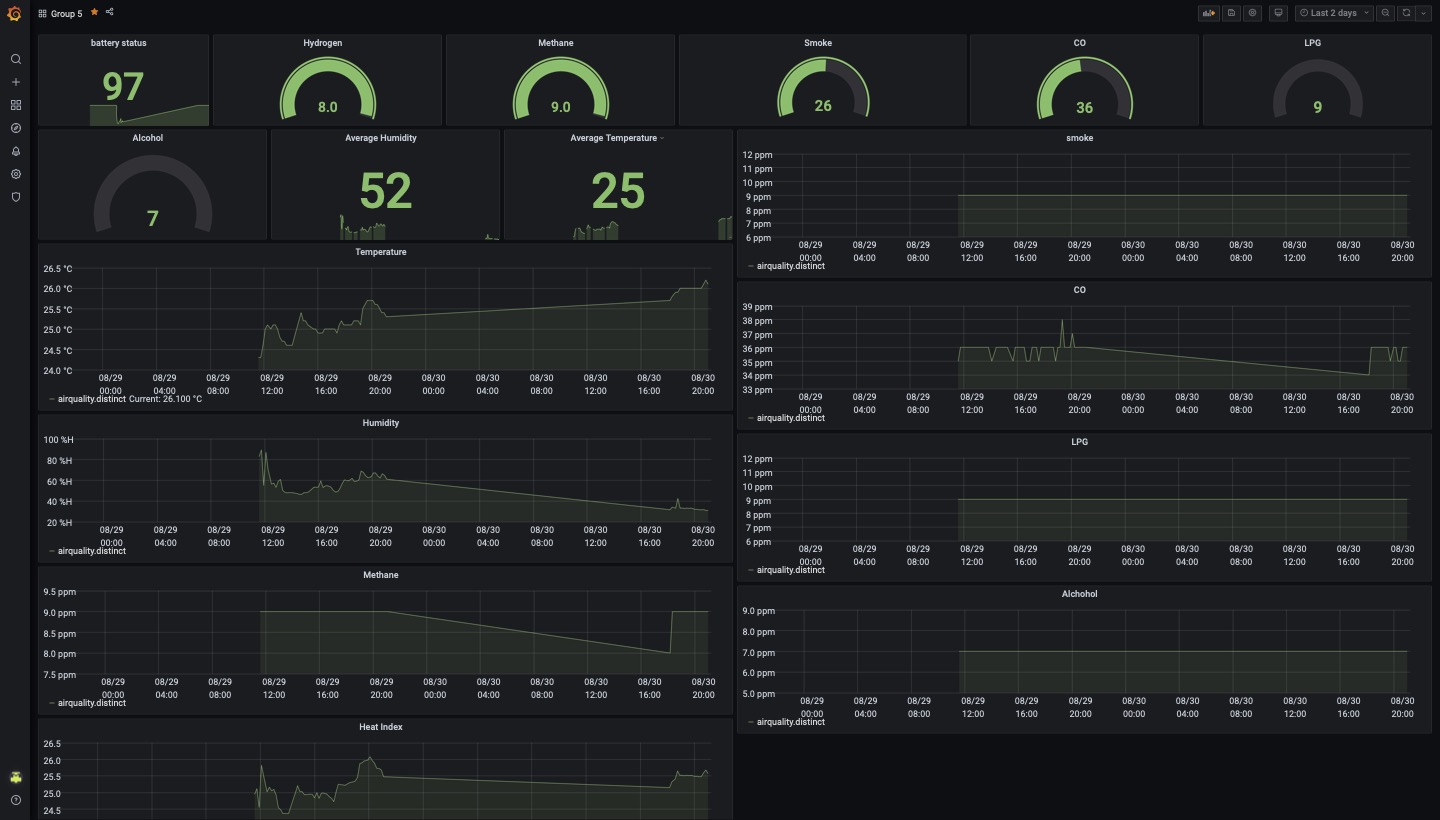Open the Temperature panel title menu

pos(380,252)
